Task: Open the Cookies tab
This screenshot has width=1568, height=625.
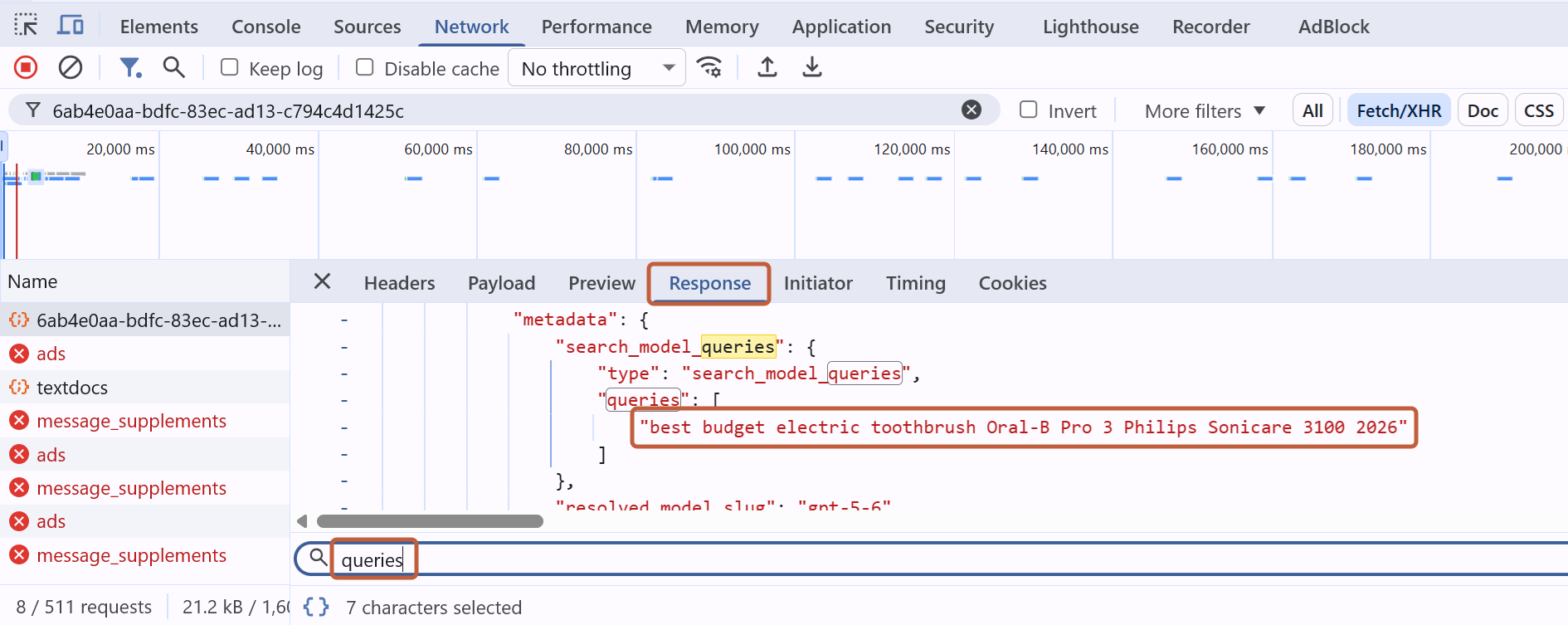Action: (1013, 283)
